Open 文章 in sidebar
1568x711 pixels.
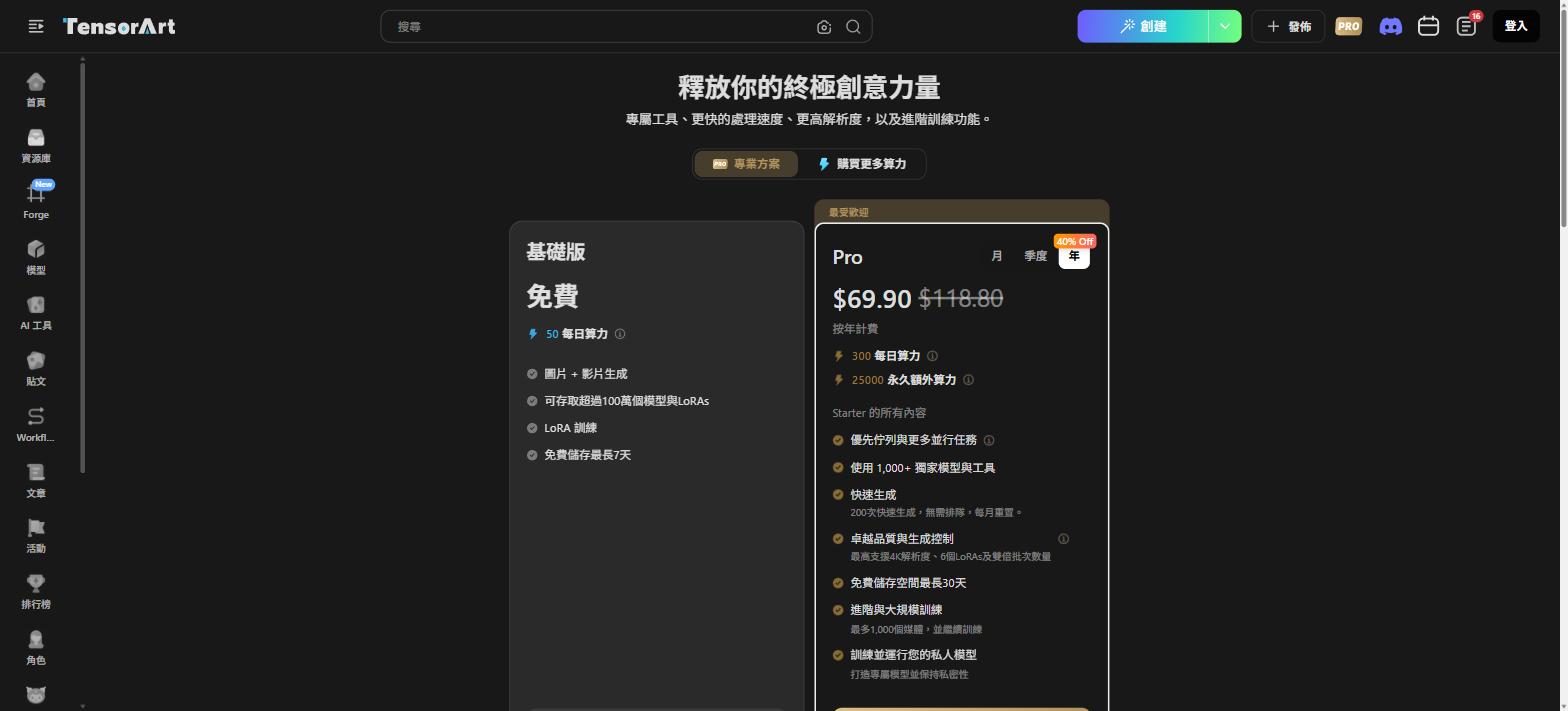36,481
